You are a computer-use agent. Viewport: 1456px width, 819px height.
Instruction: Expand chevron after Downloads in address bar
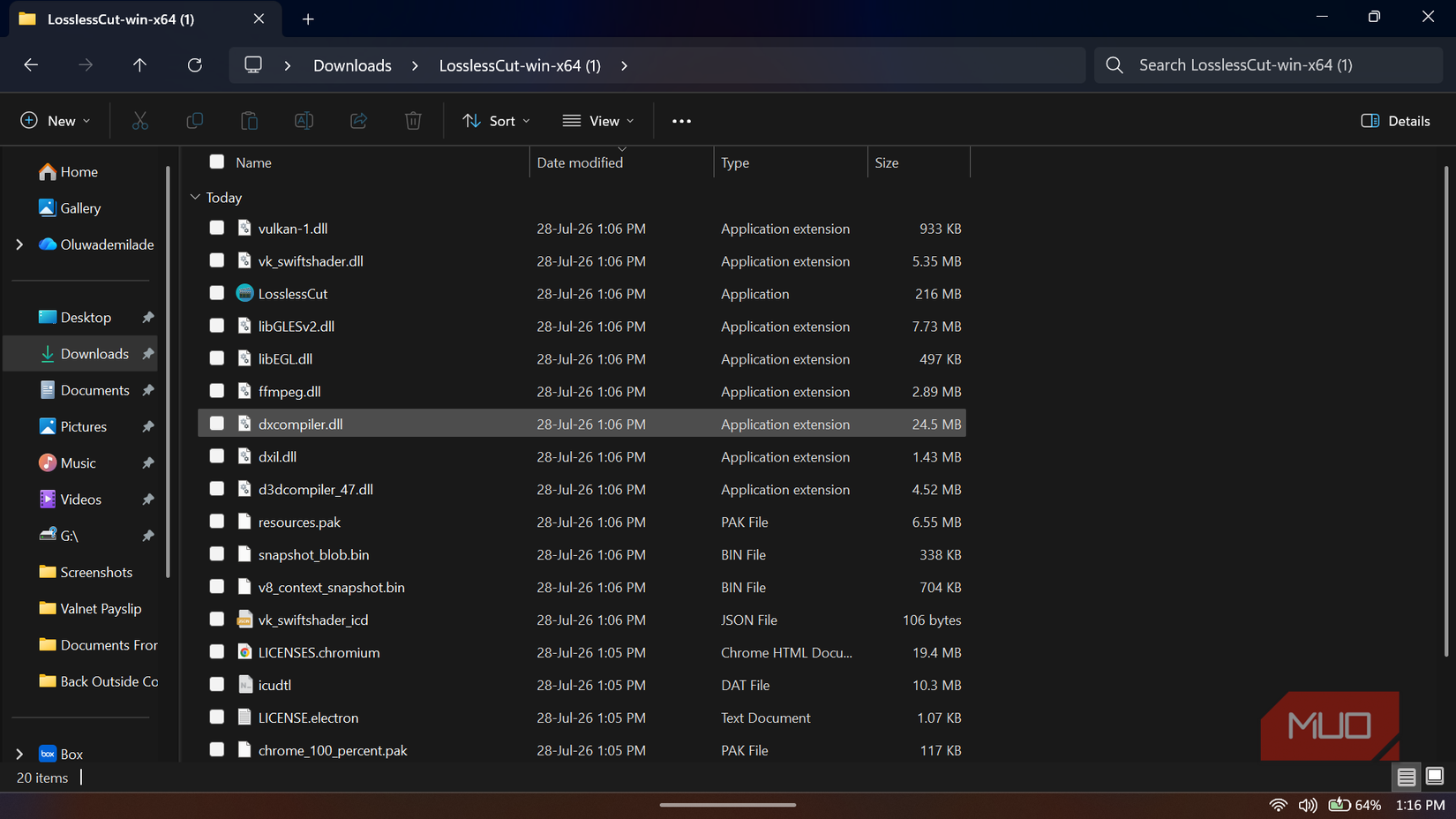pyautogui.click(x=415, y=66)
